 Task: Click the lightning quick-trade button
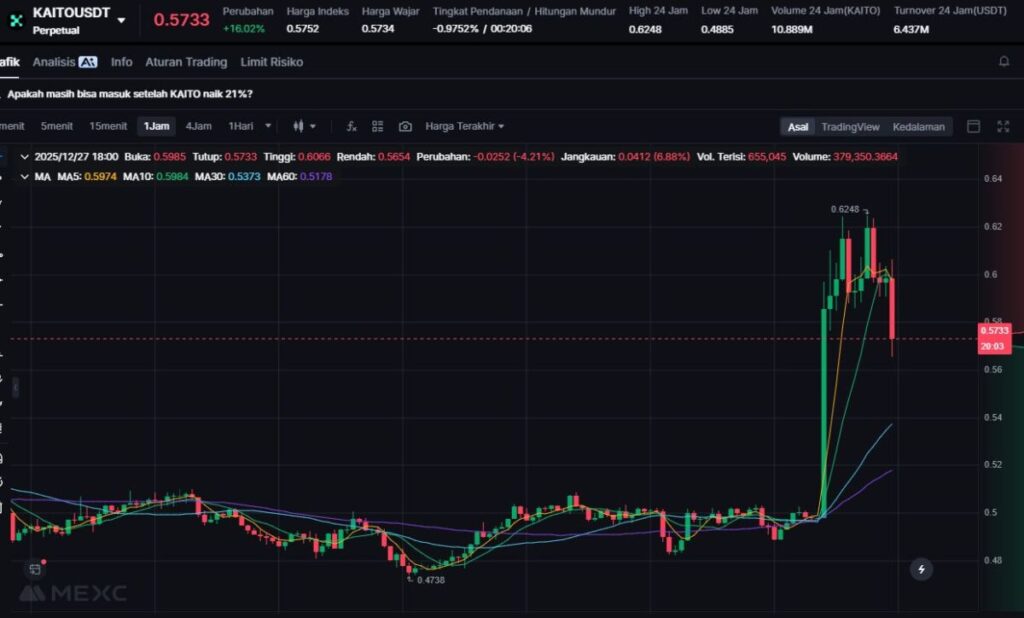click(922, 569)
